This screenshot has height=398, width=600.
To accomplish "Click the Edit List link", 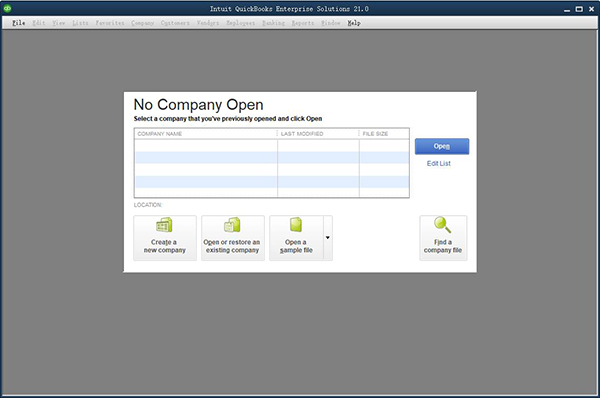I will click(439, 163).
